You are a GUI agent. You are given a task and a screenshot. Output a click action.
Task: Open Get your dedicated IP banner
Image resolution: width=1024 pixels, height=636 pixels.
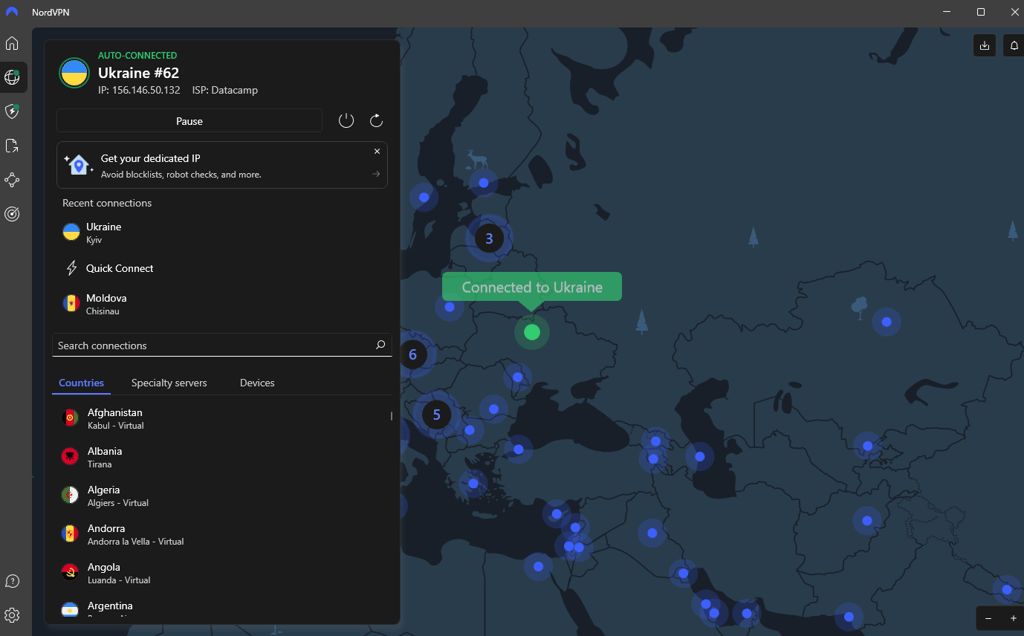(x=222, y=165)
